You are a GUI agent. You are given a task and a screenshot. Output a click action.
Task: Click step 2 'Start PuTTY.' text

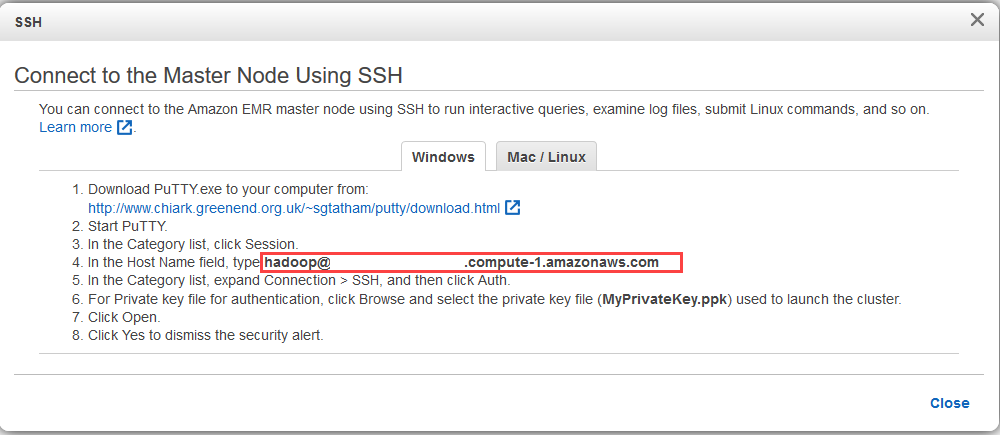tap(128, 226)
